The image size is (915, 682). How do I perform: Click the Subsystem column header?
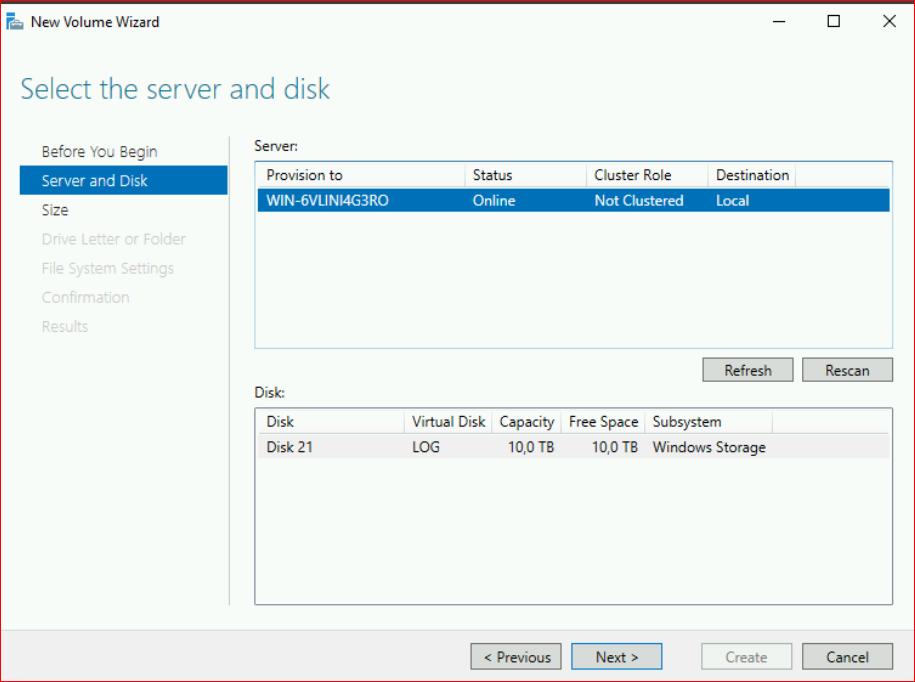pos(686,422)
